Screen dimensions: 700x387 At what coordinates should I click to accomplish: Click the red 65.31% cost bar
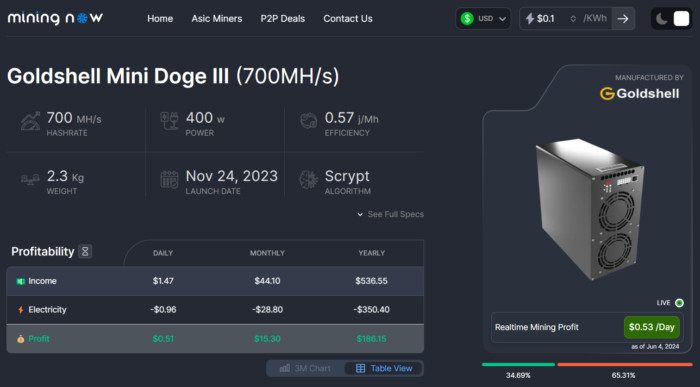coord(625,365)
